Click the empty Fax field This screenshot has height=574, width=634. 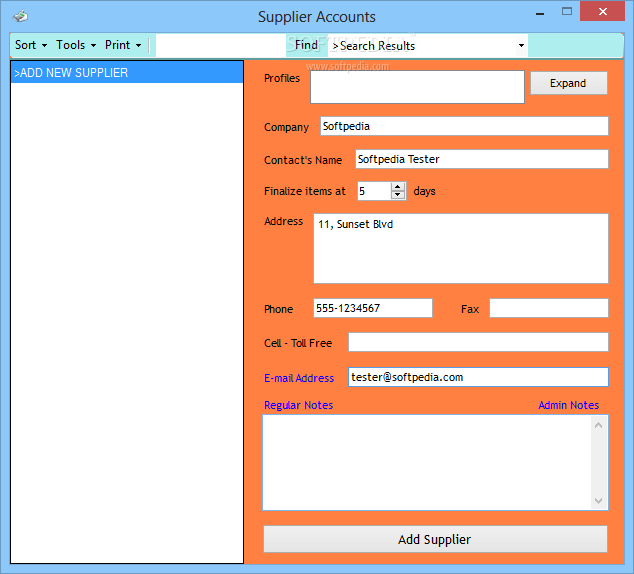[549, 308]
